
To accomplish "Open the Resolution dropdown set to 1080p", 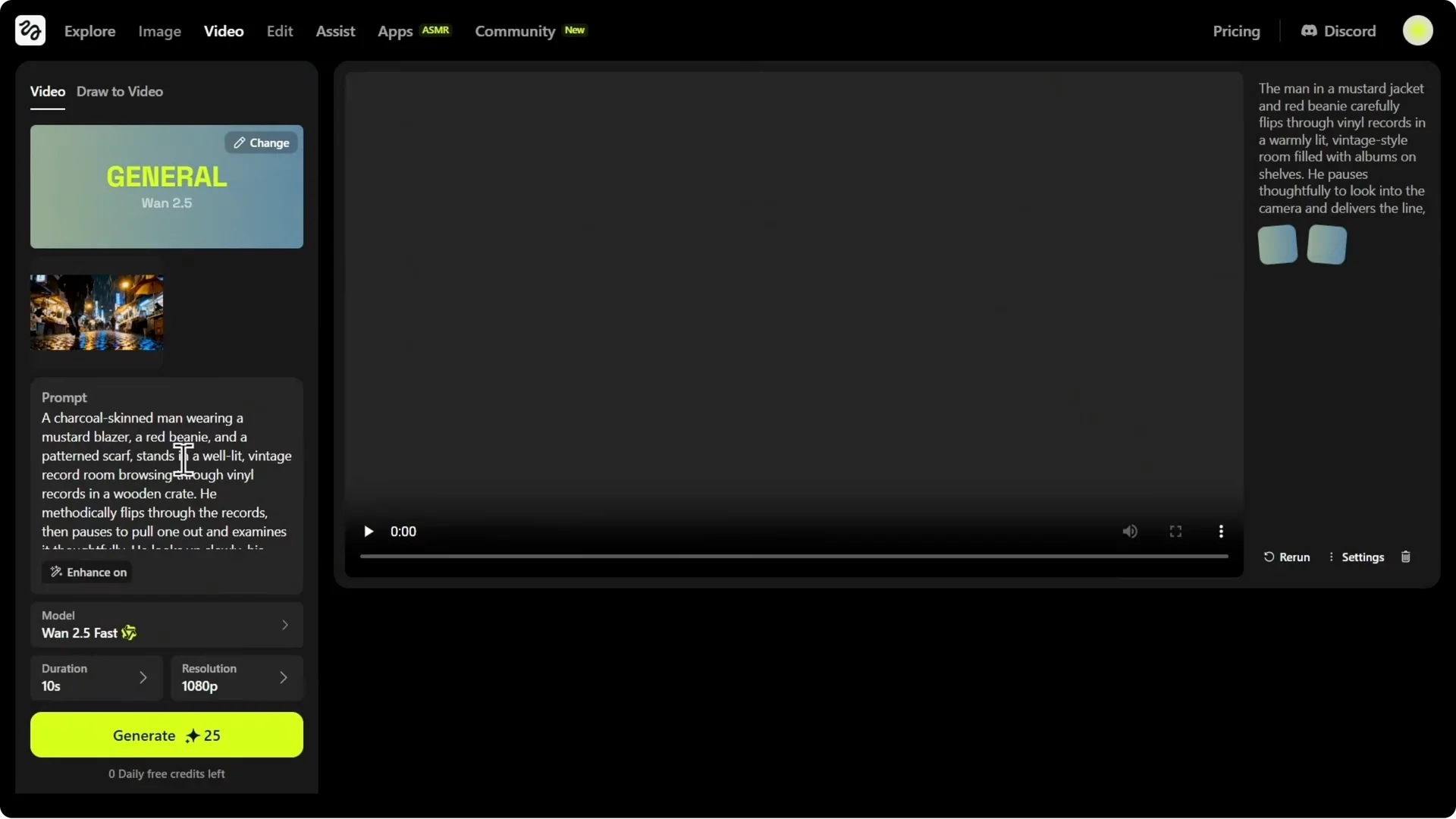I will [x=237, y=678].
